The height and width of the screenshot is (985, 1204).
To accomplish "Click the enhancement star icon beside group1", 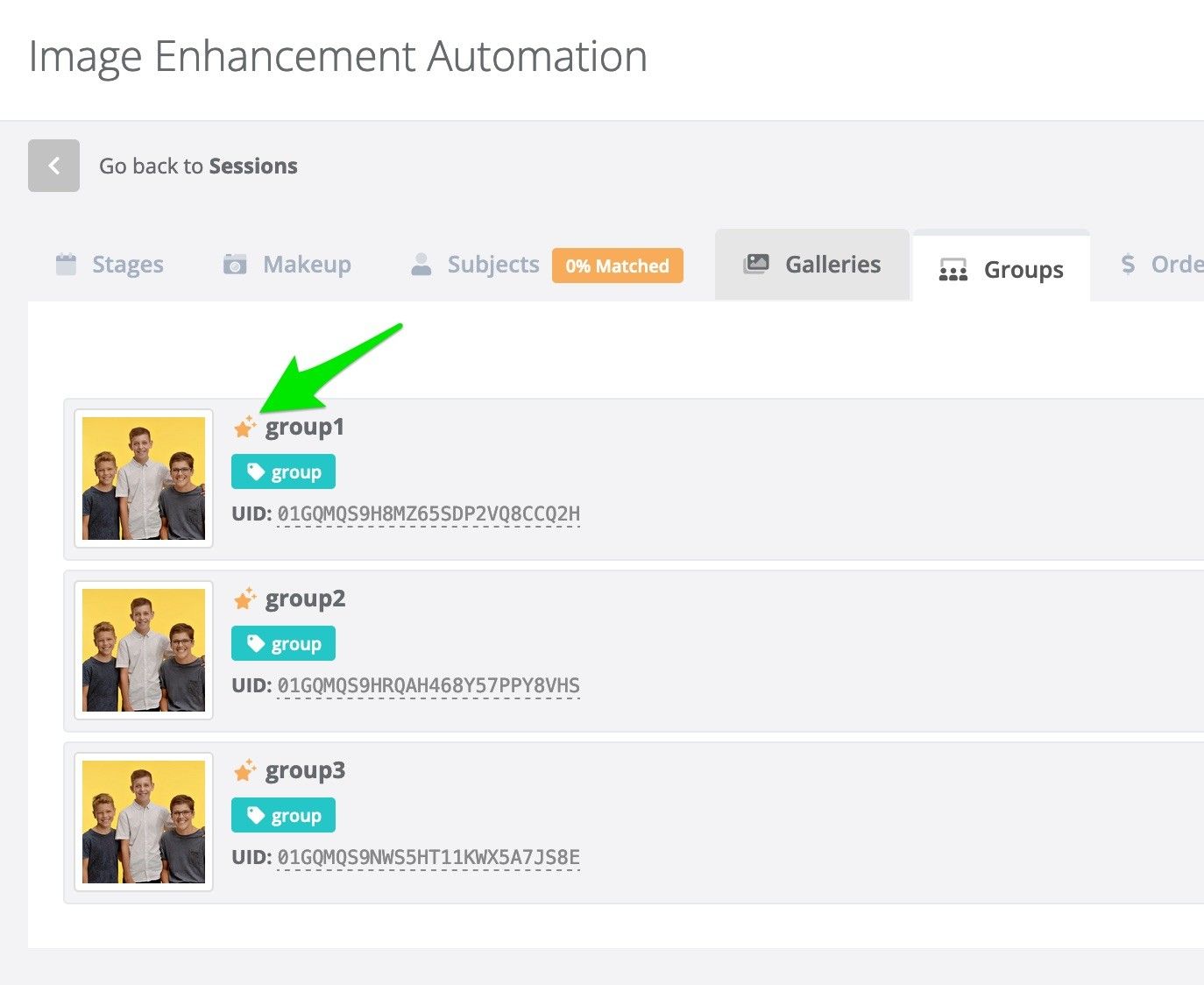I will [x=244, y=427].
